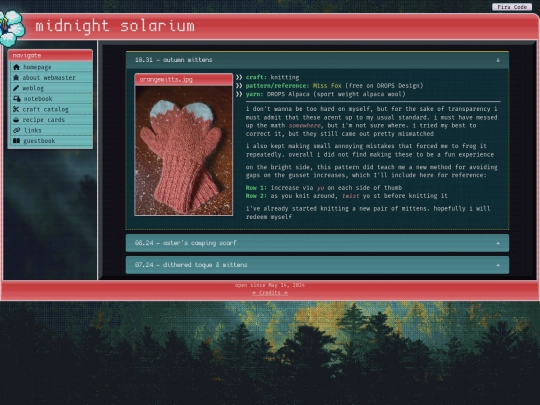Open the Credits link in footer

click(x=270, y=293)
